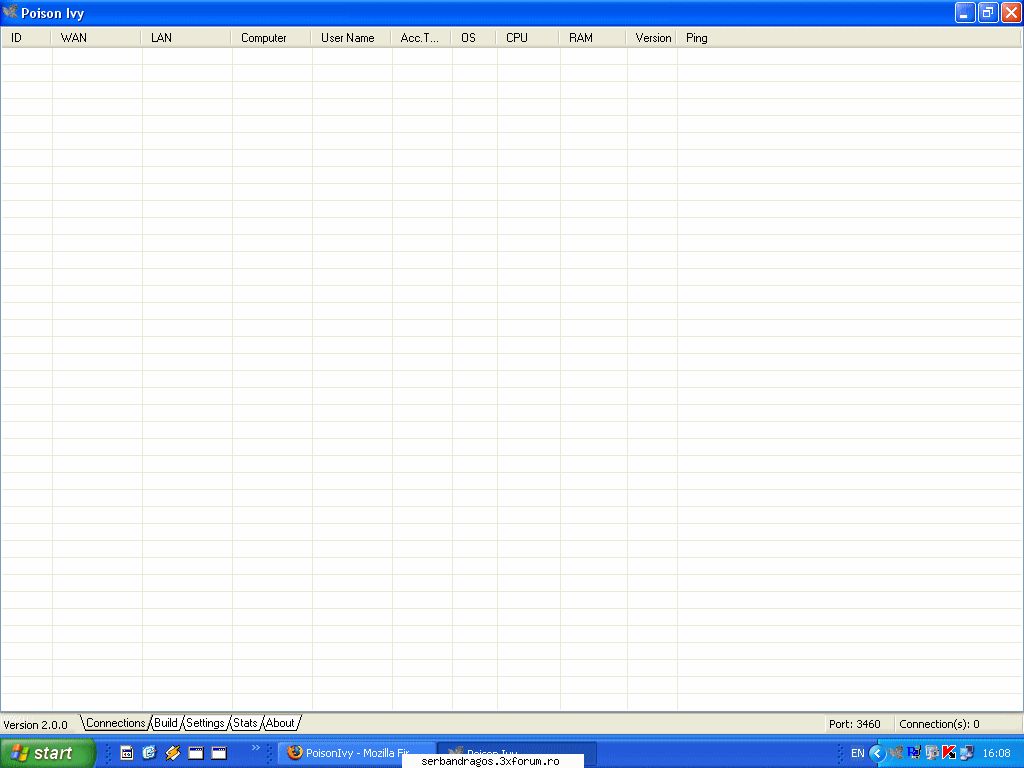The image size is (1024, 768).
Task: Click the User Name column header
Action: 351,38
